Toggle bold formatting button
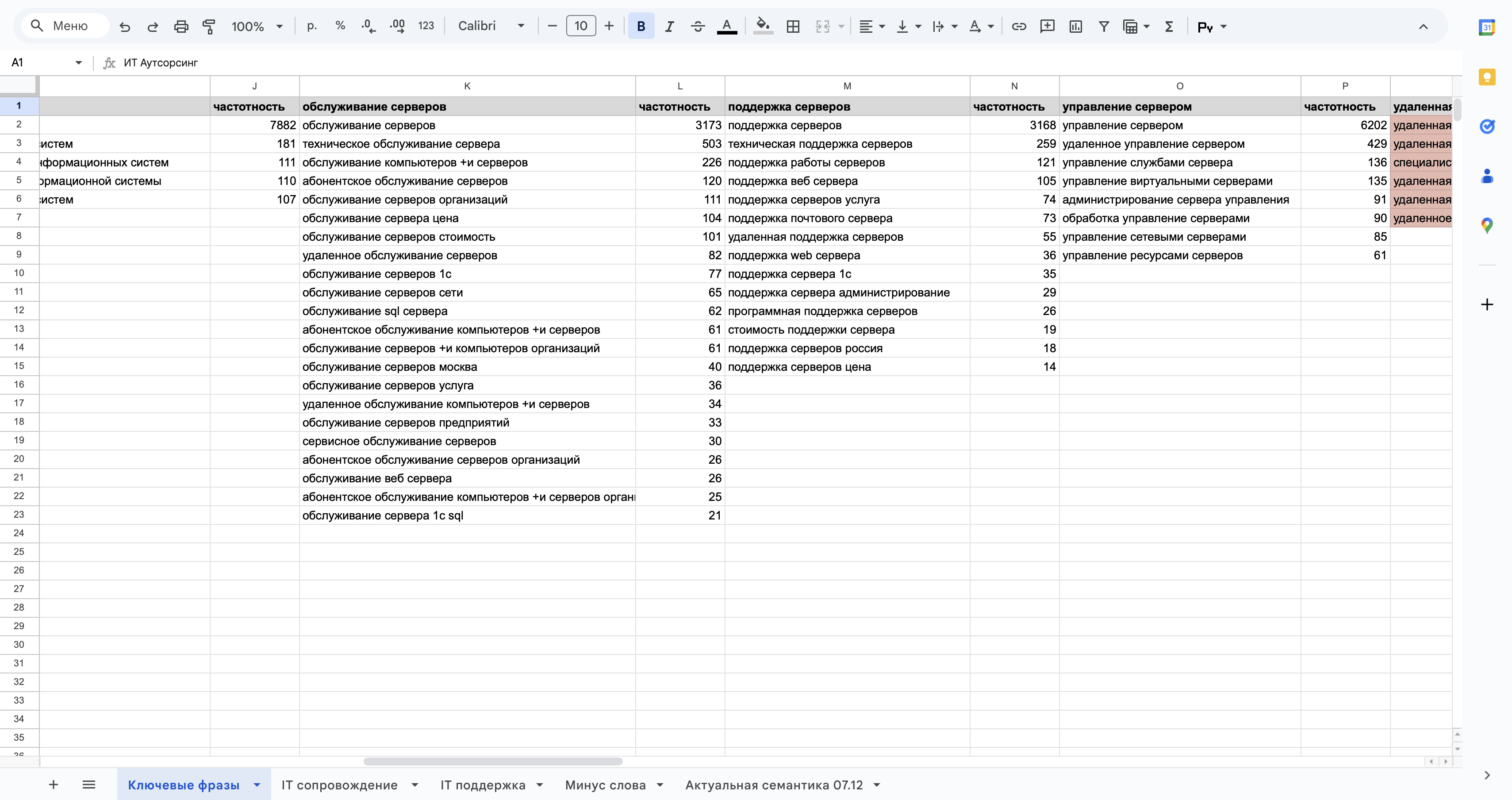This screenshot has width=1512, height=800. point(641,27)
